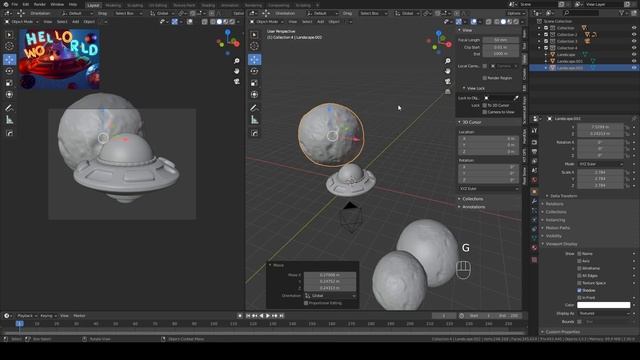Viewport: 640px width, 360px height.
Task: Open Orientation dropdown in Move operator panel
Action: 330,296
